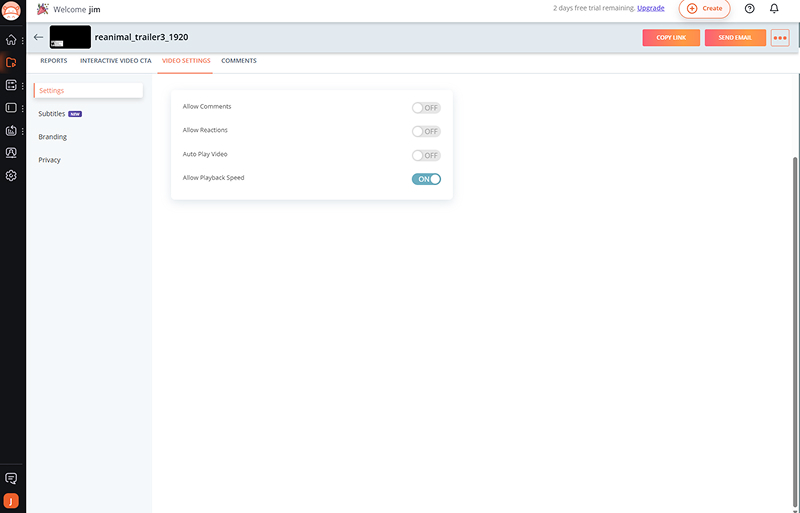Click the back arrow beside video thumbnail

pos(38,37)
